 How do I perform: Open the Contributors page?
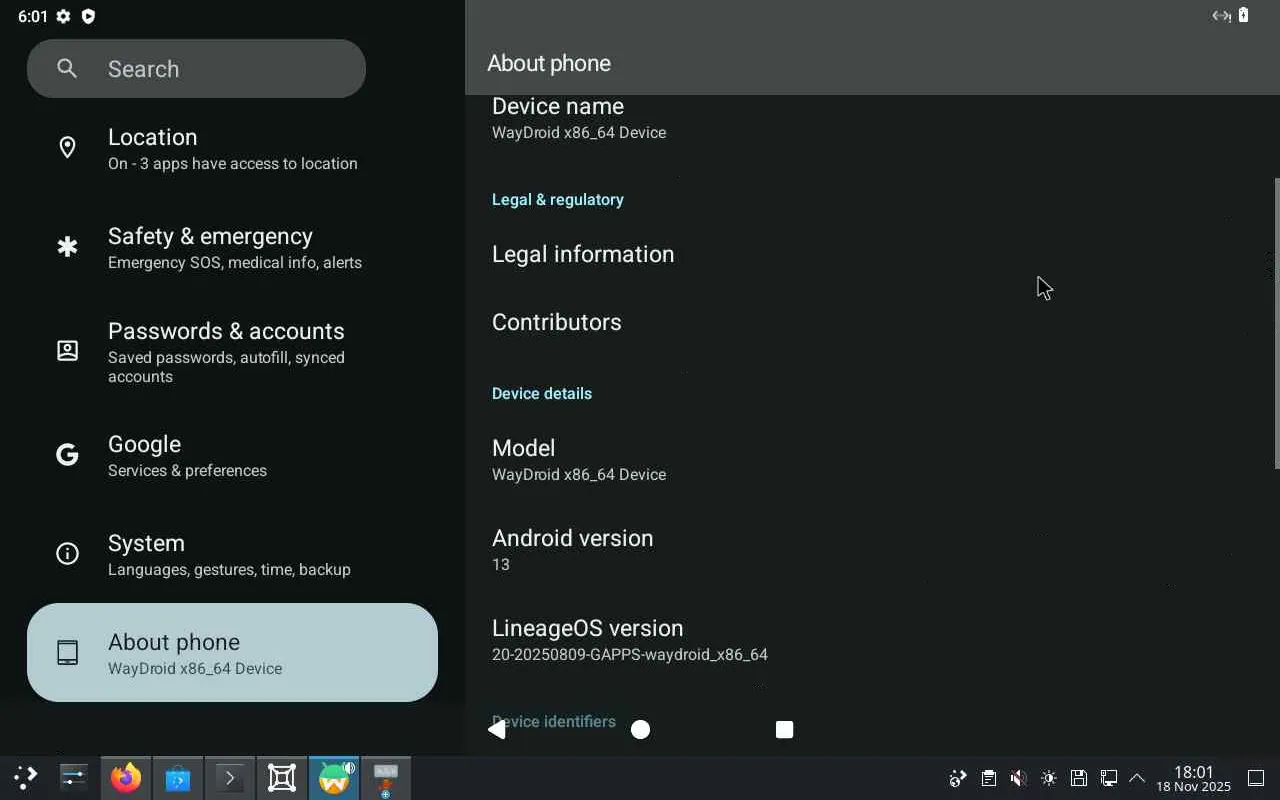click(x=870, y=322)
